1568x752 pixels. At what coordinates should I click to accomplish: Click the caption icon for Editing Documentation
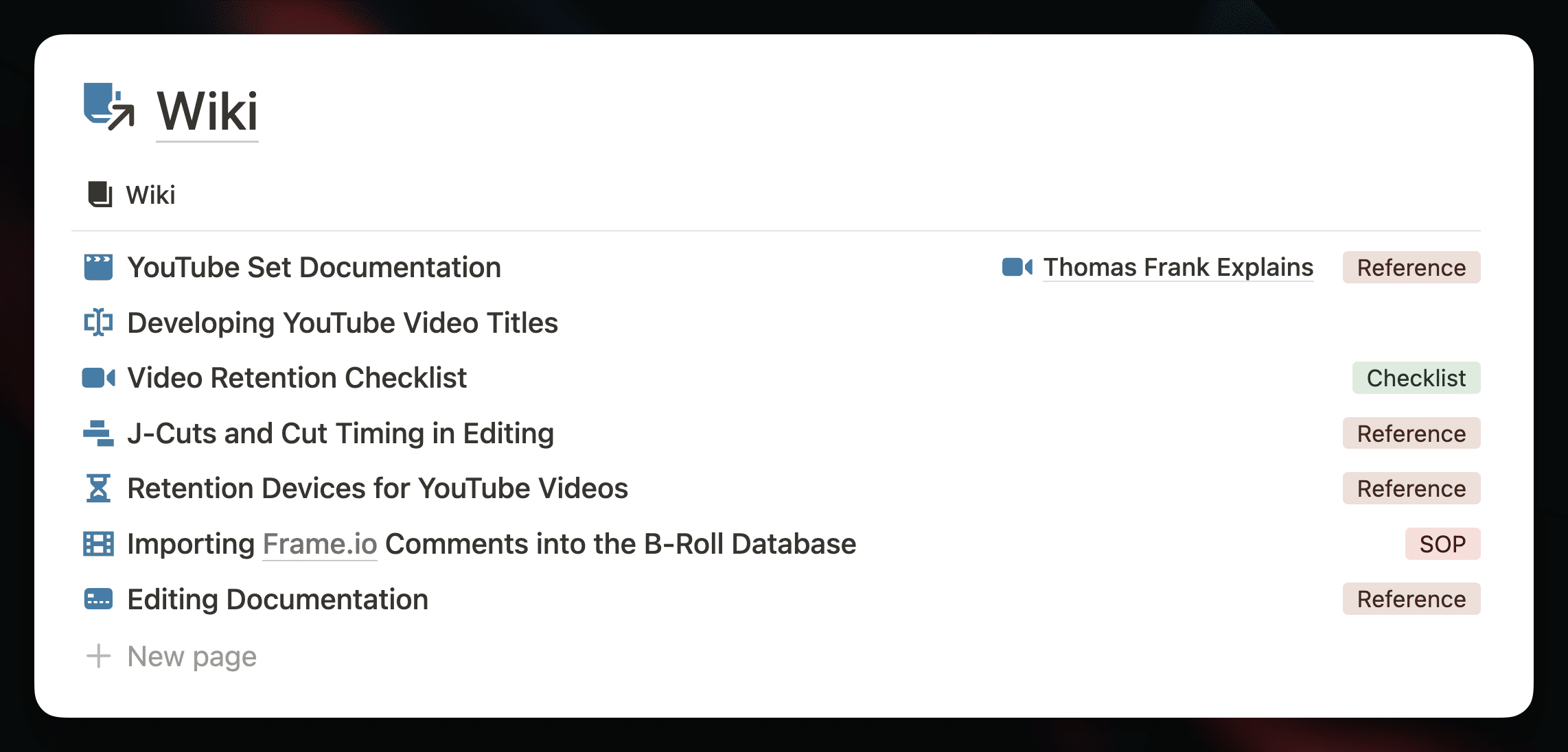point(98,599)
